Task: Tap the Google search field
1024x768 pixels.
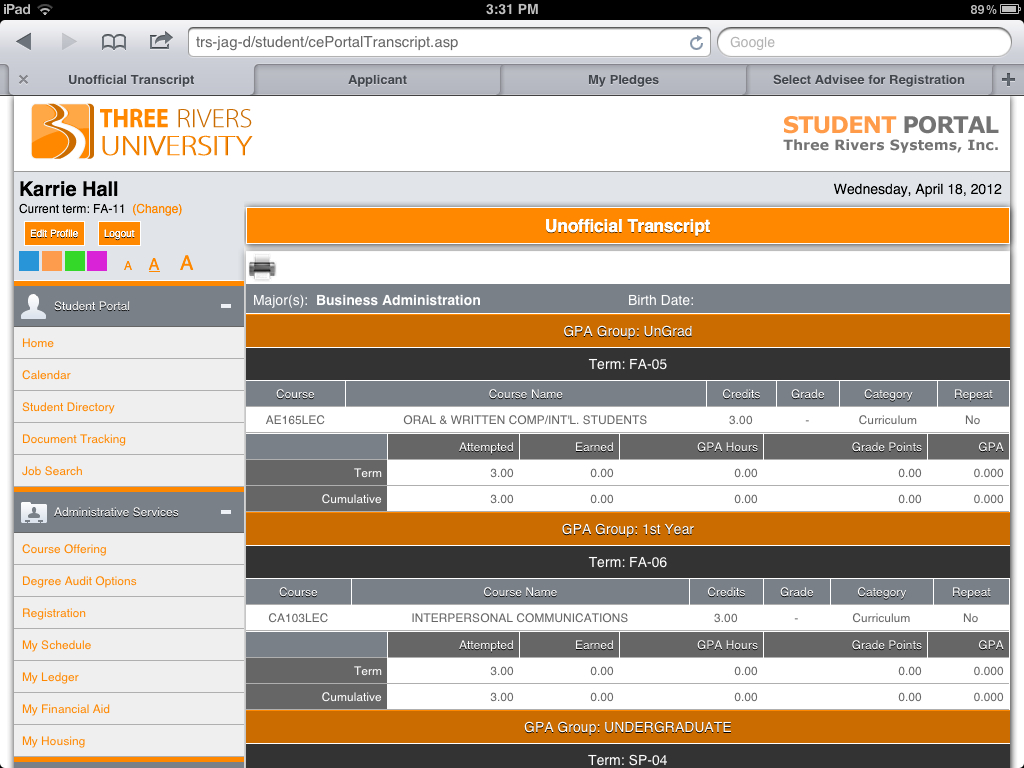Action: point(864,42)
